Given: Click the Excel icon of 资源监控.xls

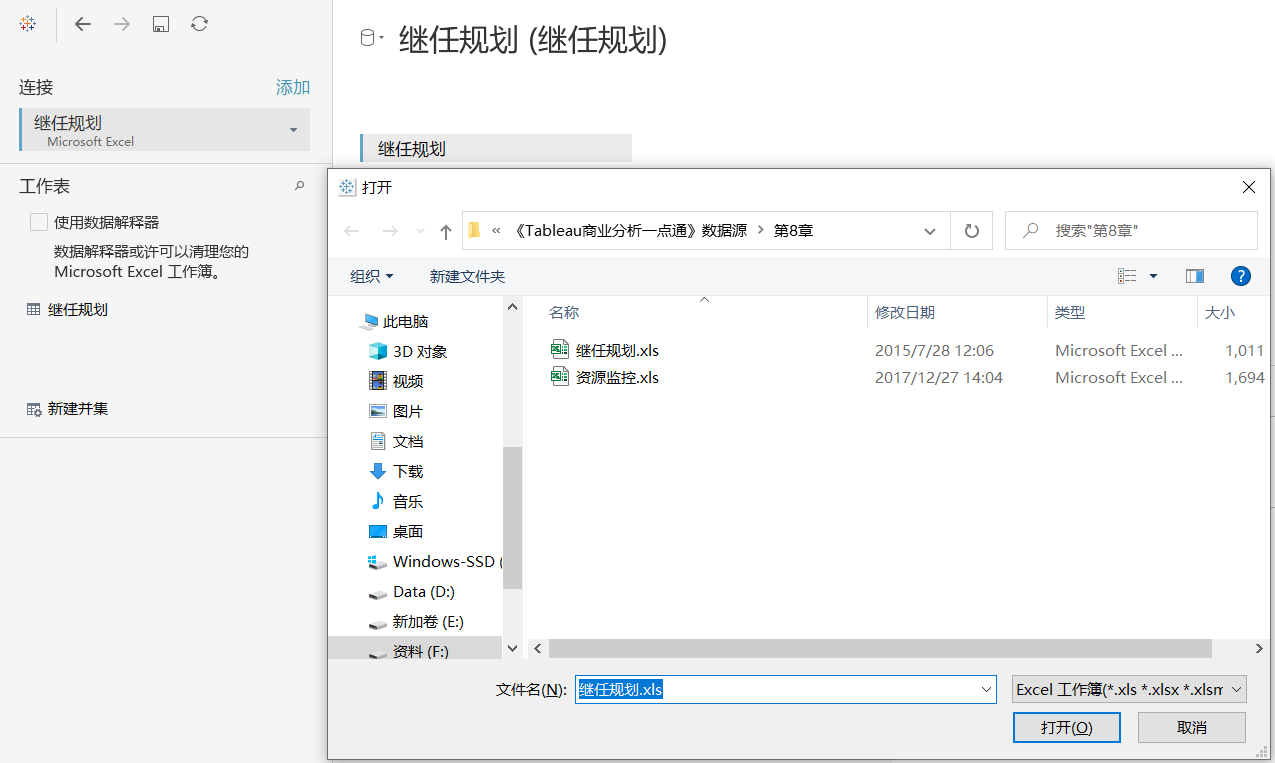Looking at the screenshot, I should pyautogui.click(x=560, y=376).
